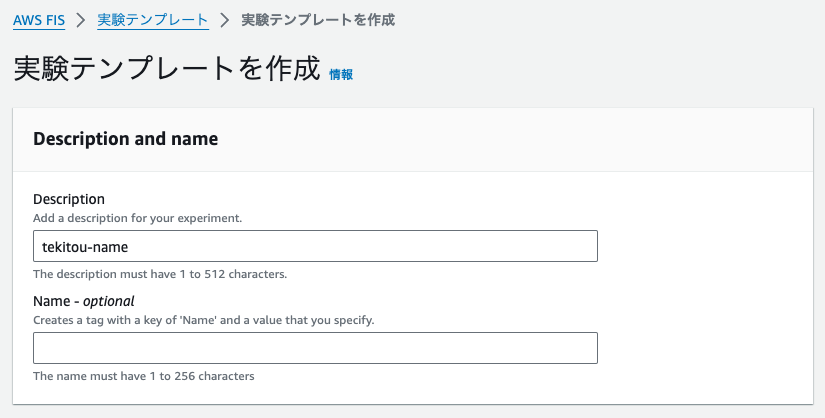The height and width of the screenshot is (418, 825).
Task: Click the page heading 実験テンプレートを作成
Action: (x=167, y=68)
